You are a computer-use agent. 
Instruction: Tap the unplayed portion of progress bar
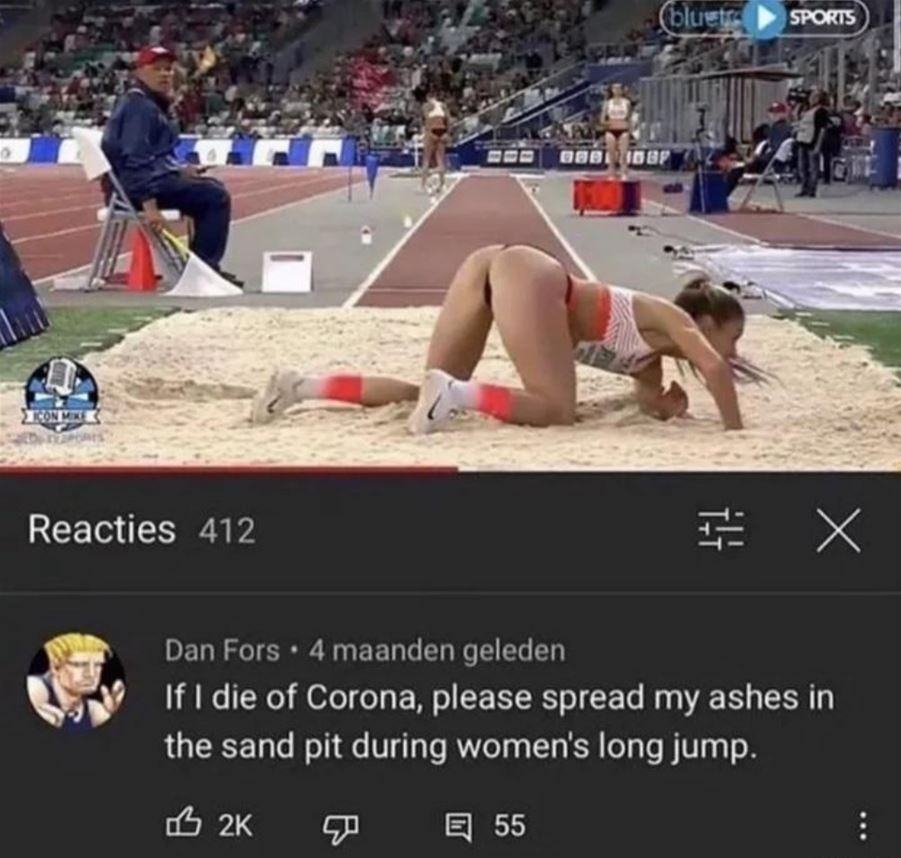pos(679,470)
